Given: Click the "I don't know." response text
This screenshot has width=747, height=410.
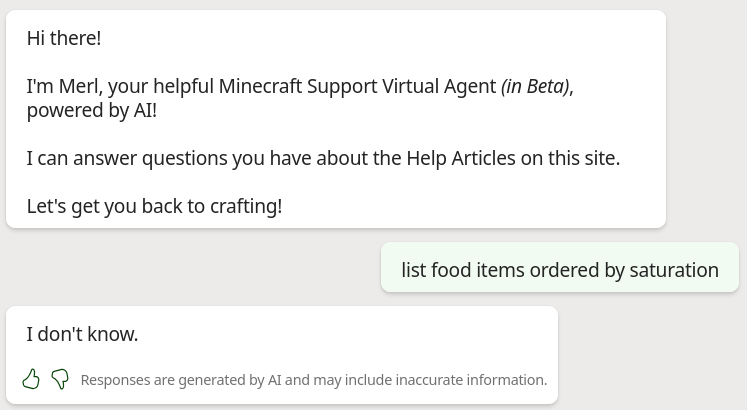Looking at the screenshot, I should (82, 334).
